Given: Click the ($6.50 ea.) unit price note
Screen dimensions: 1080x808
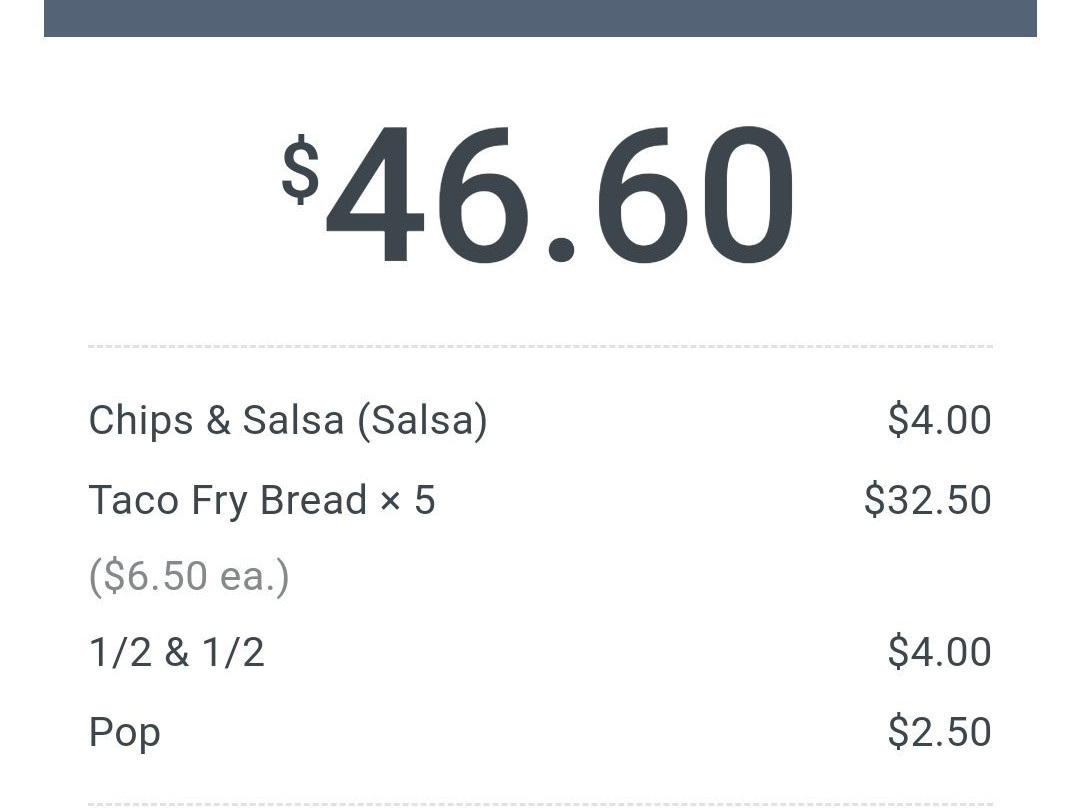Looking at the screenshot, I should (189, 576).
